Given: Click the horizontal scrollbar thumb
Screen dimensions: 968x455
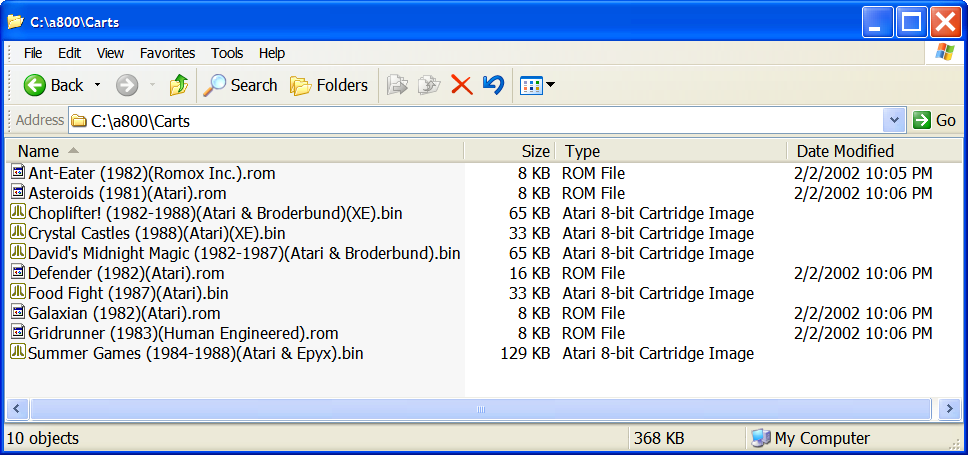Looking at the screenshot, I should pos(480,409).
